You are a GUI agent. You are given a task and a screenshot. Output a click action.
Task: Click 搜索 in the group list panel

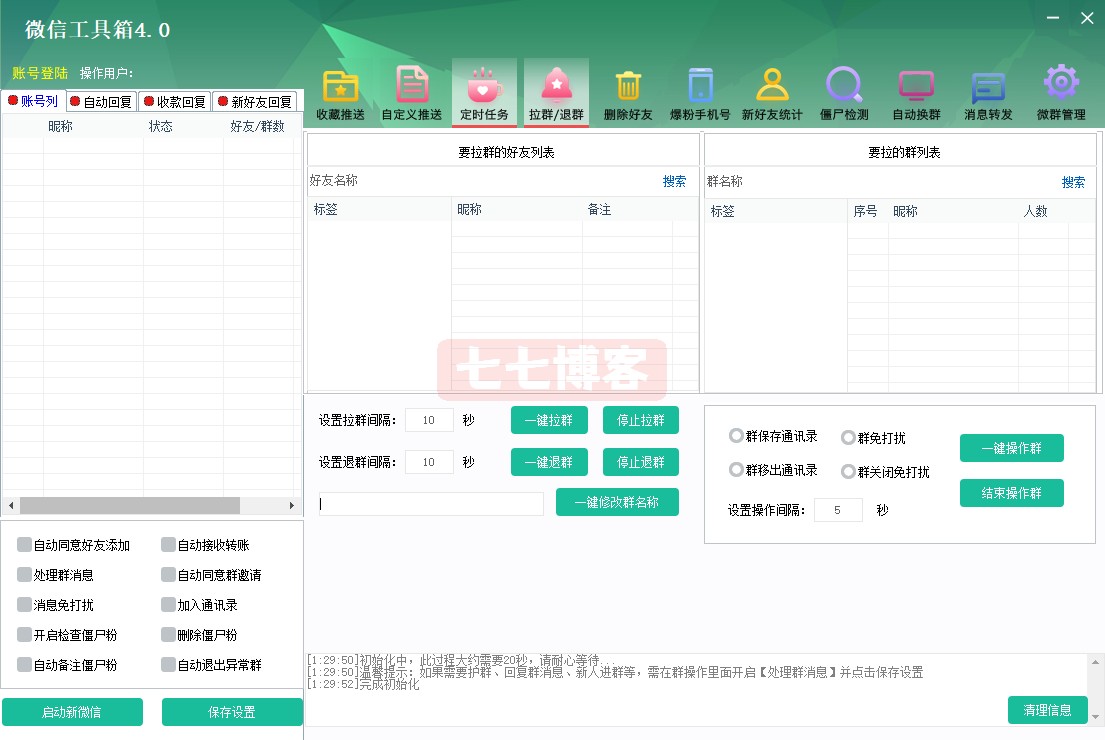tap(1073, 182)
